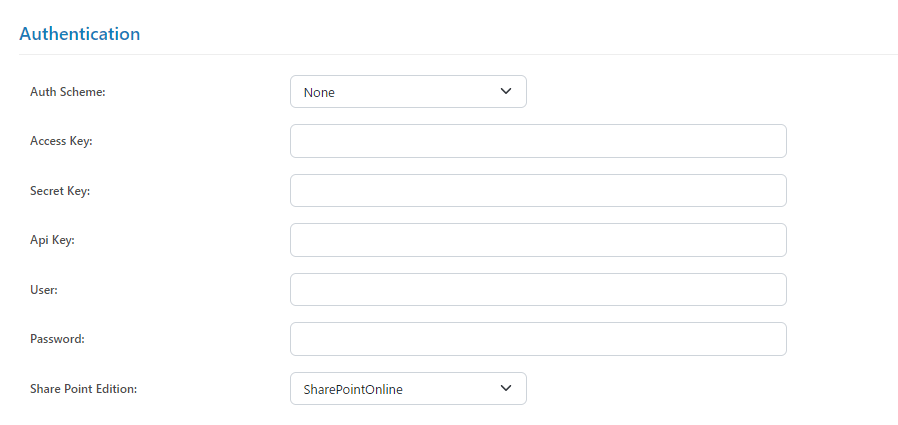Click the 'SharePointOnline' selected value text
898x425 pixels.
[x=353, y=390]
